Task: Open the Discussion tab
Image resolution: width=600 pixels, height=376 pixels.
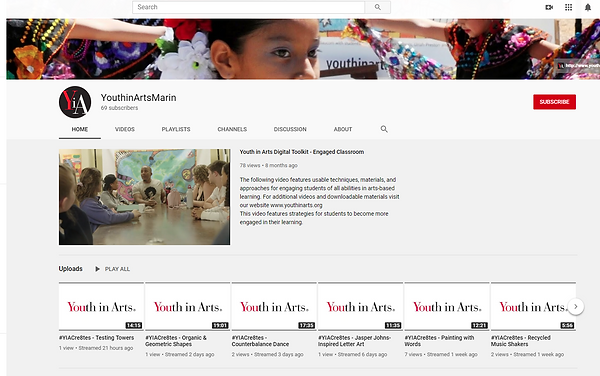Action: pos(290,129)
